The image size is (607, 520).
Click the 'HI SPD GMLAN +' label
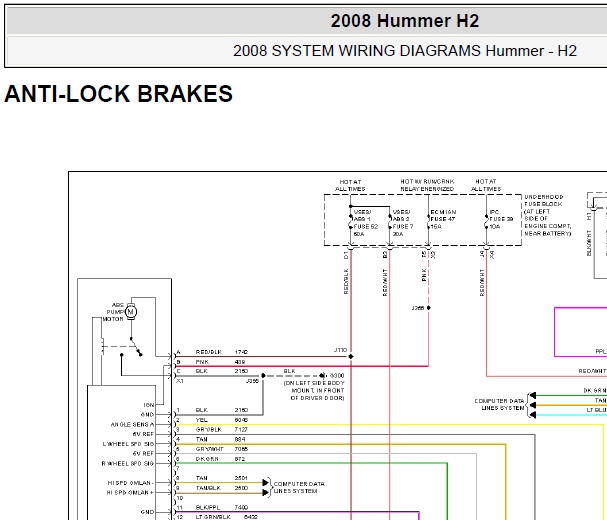(x=130, y=493)
